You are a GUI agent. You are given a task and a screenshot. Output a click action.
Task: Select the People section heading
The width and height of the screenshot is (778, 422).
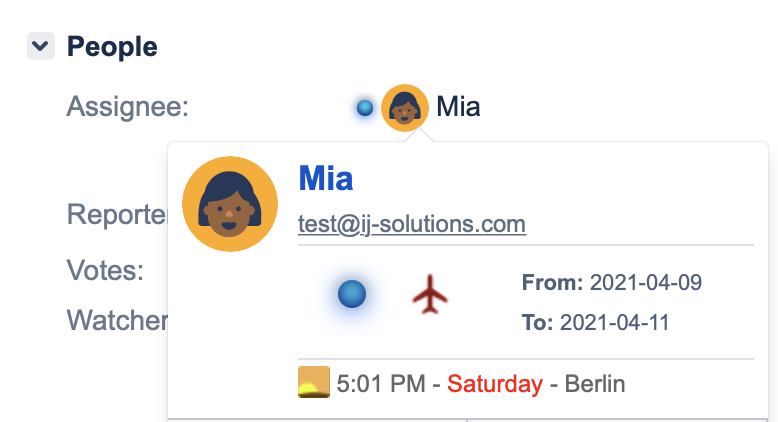click(112, 46)
